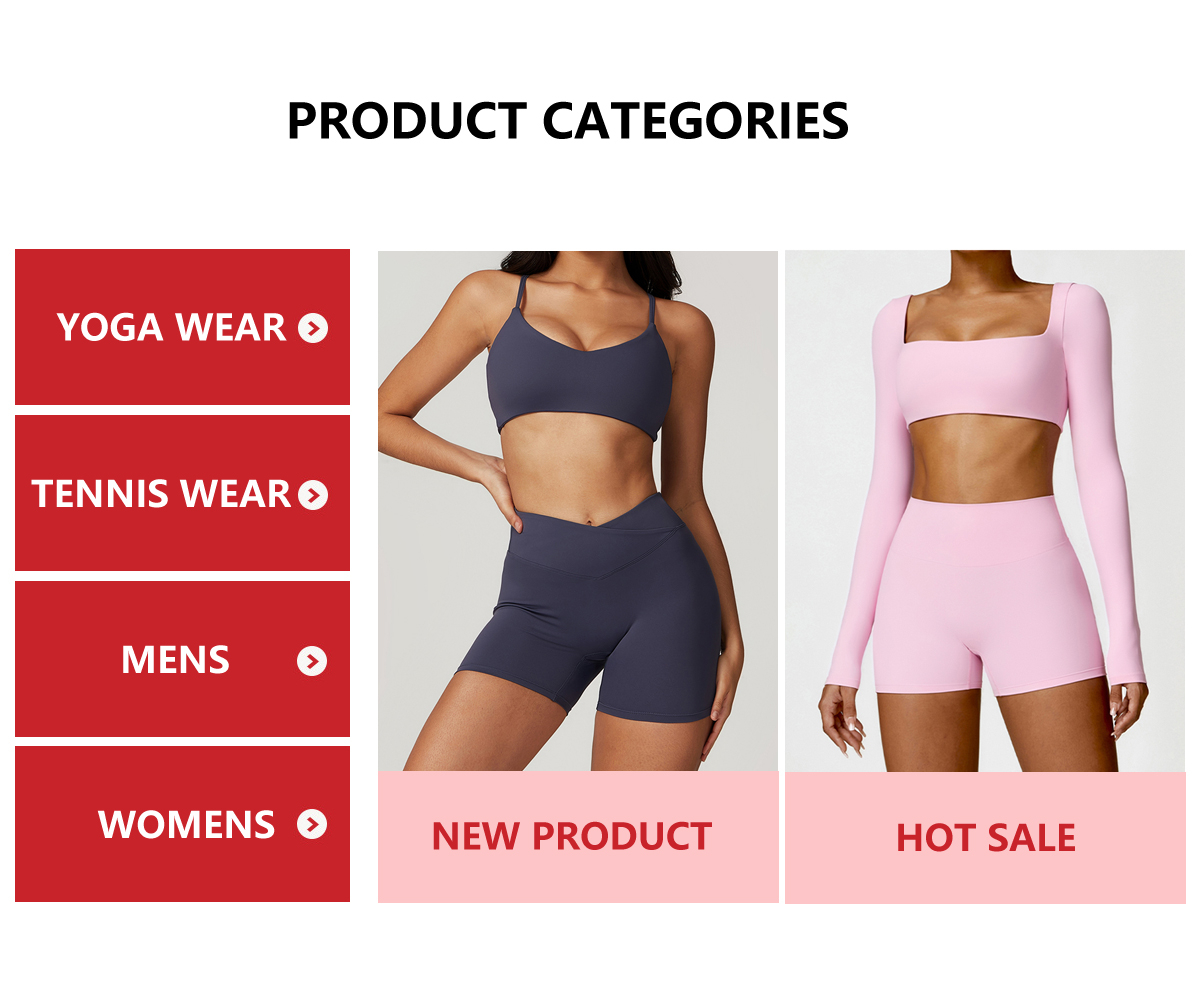Click the word CATEGORIES in the heading

[x=696, y=121]
